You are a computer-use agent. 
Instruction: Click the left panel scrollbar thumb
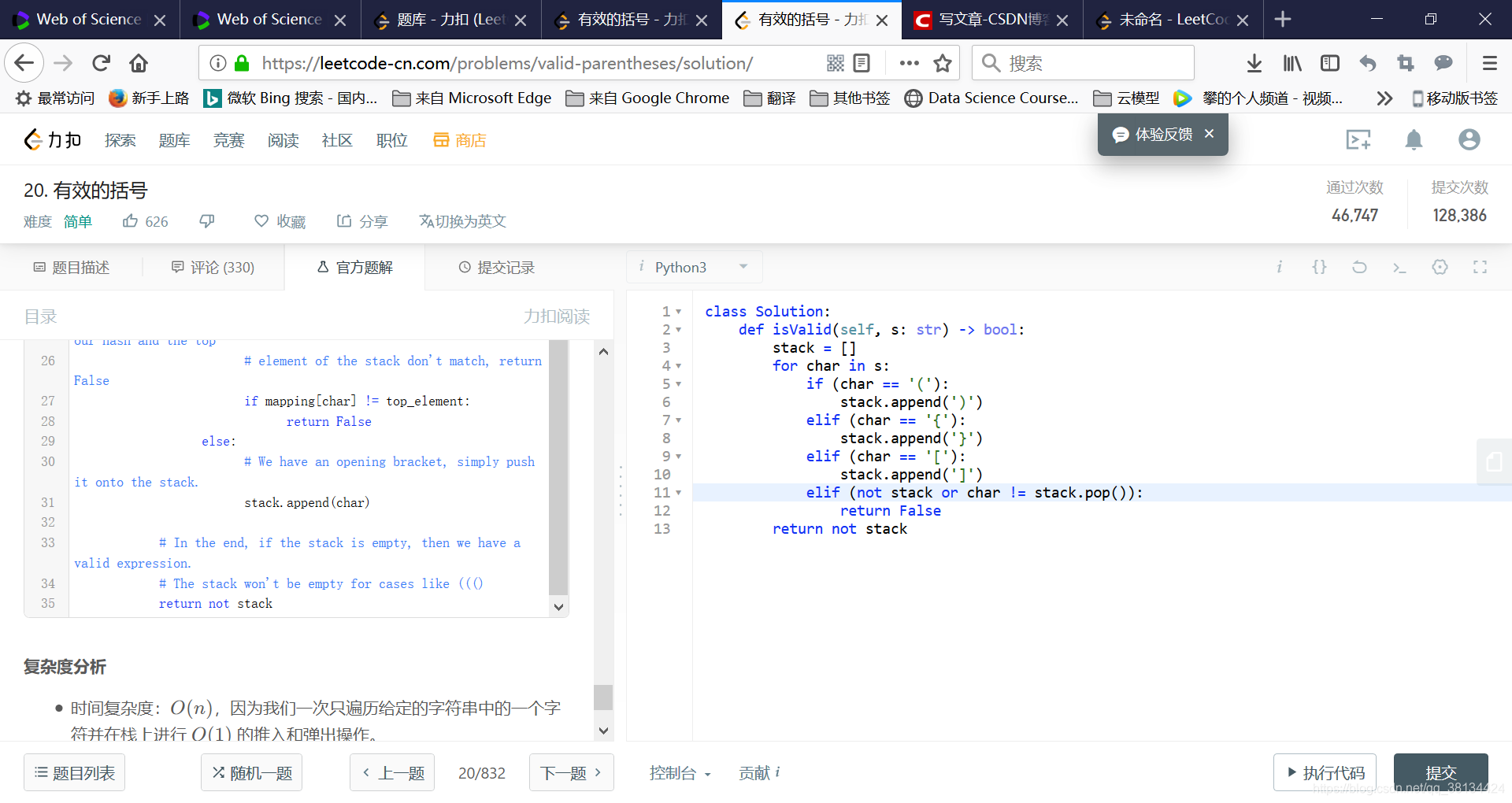click(x=603, y=697)
